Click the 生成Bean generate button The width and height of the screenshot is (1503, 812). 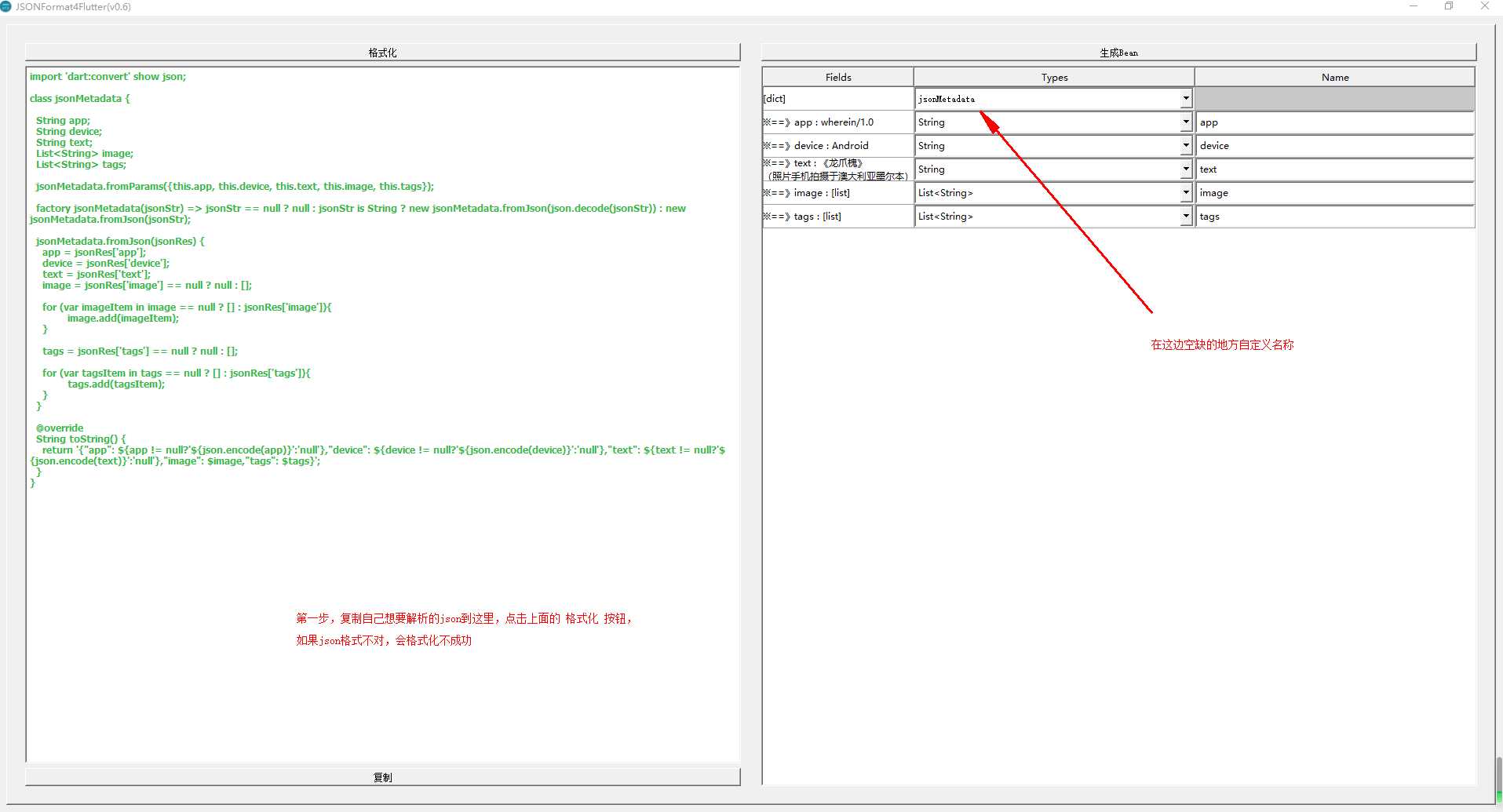point(1118,53)
